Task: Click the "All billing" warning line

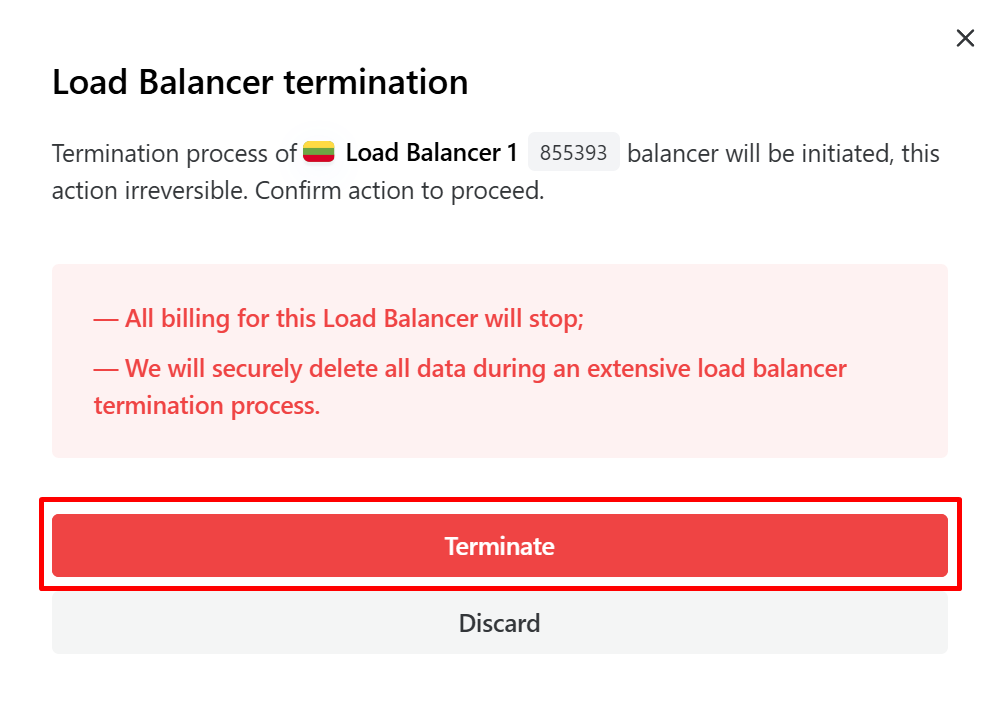Action: click(x=338, y=319)
